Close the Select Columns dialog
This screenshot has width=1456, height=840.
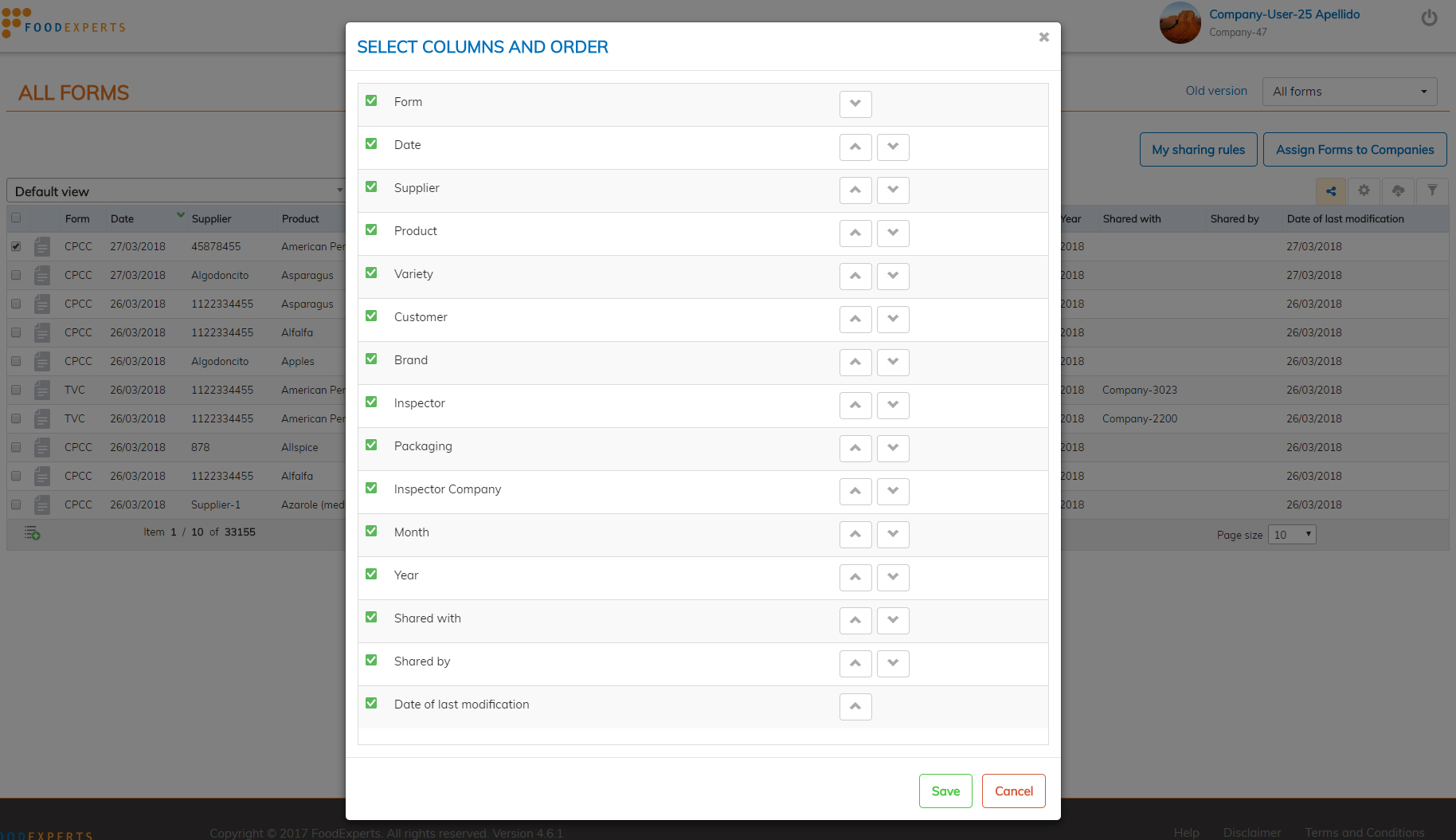pyautogui.click(x=1043, y=37)
